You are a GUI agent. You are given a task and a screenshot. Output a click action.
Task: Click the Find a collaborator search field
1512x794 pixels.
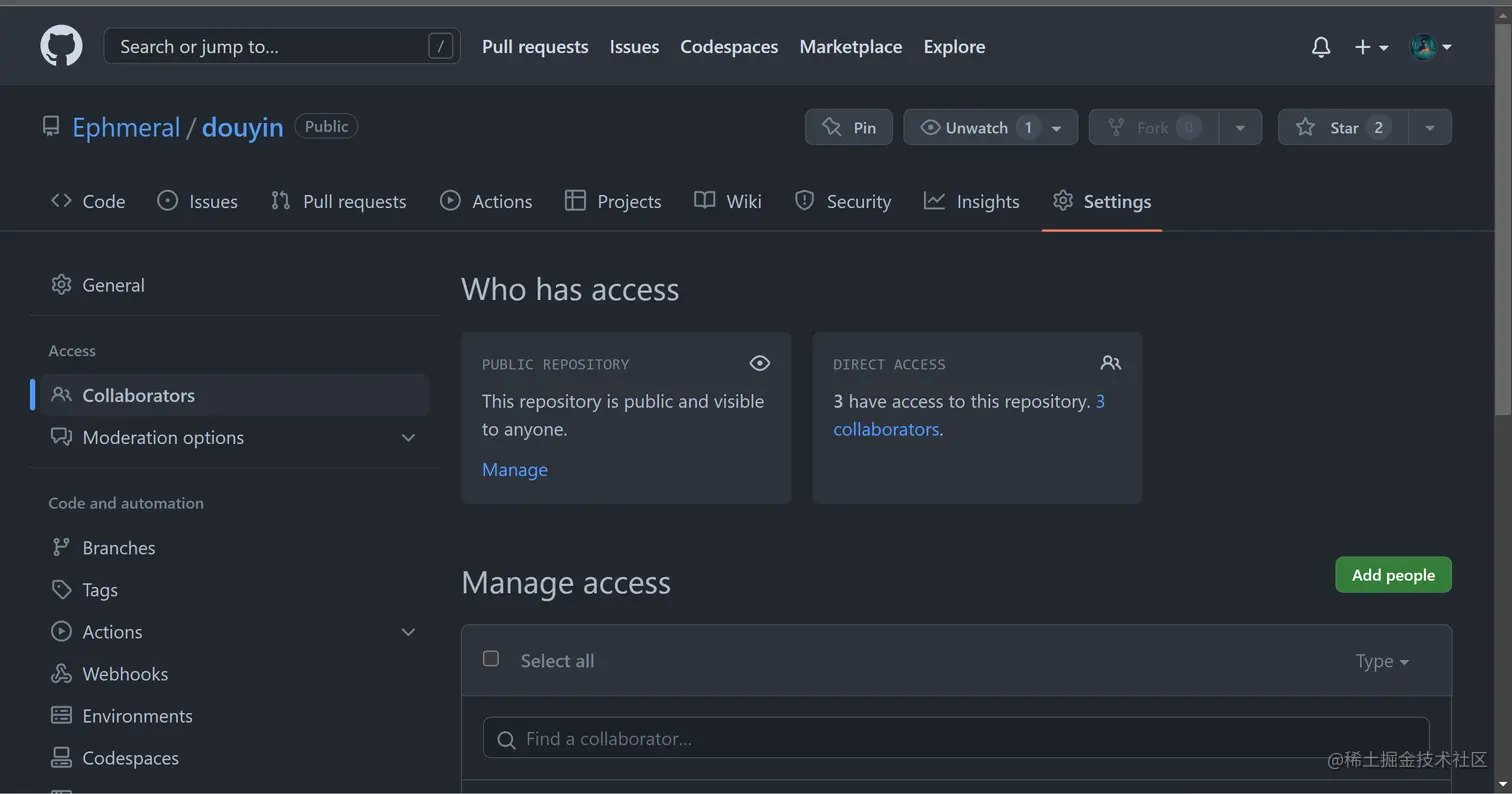point(955,739)
